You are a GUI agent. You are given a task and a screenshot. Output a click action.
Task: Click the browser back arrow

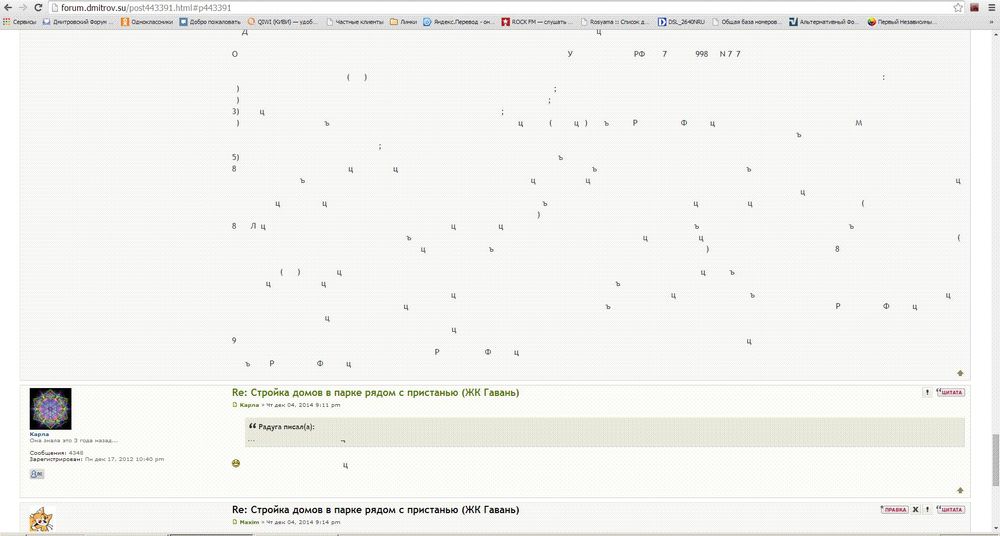8,7
